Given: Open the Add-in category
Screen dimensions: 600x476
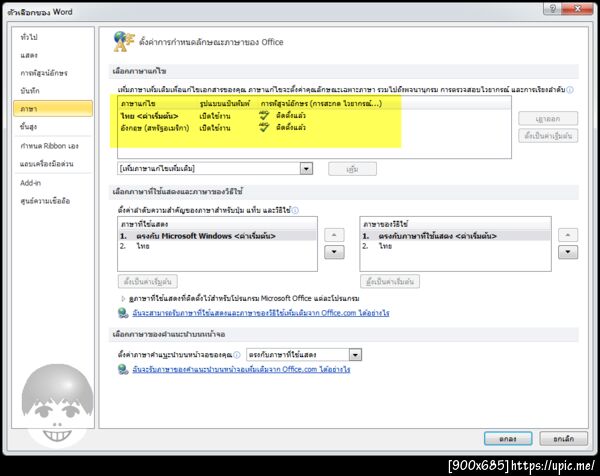Looking at the screenshot, I should click(x=31, y=183).
